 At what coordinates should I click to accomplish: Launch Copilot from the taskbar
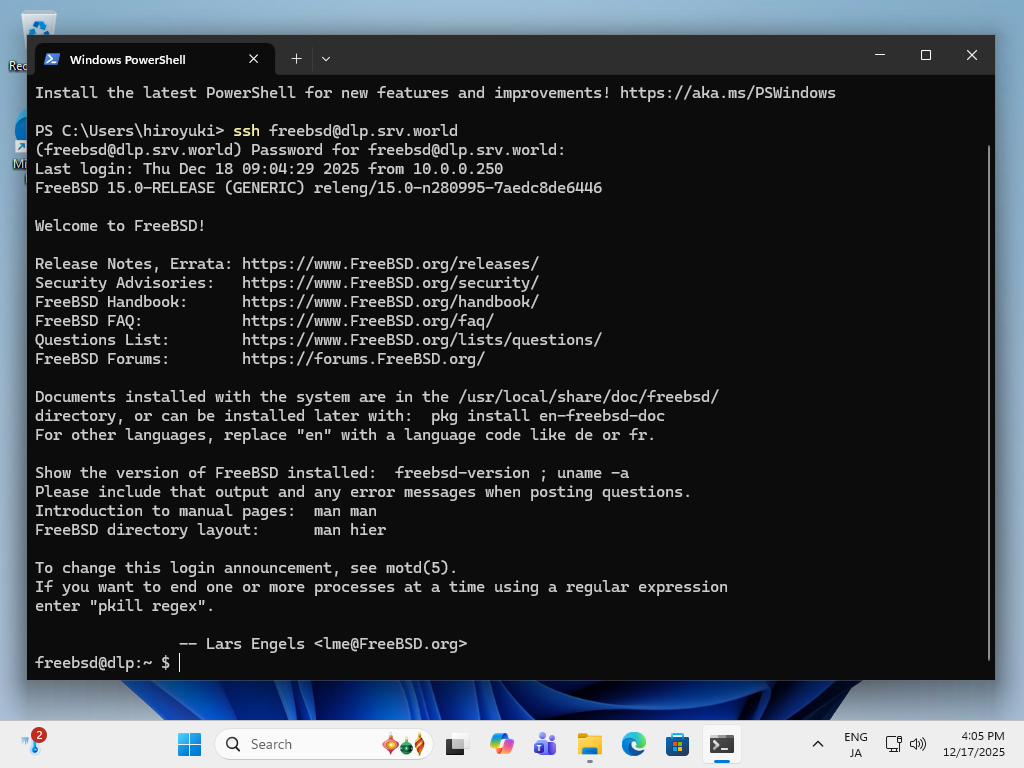501,744
